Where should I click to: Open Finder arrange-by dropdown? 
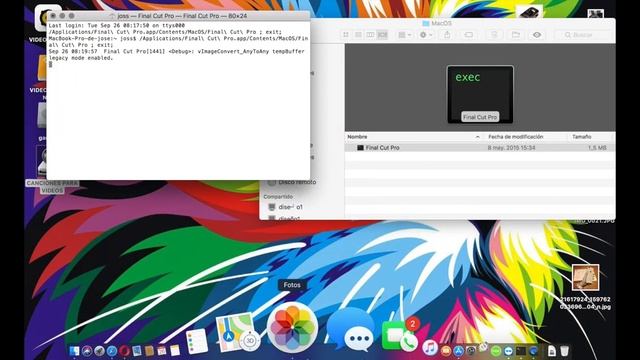tap(405, 35)
